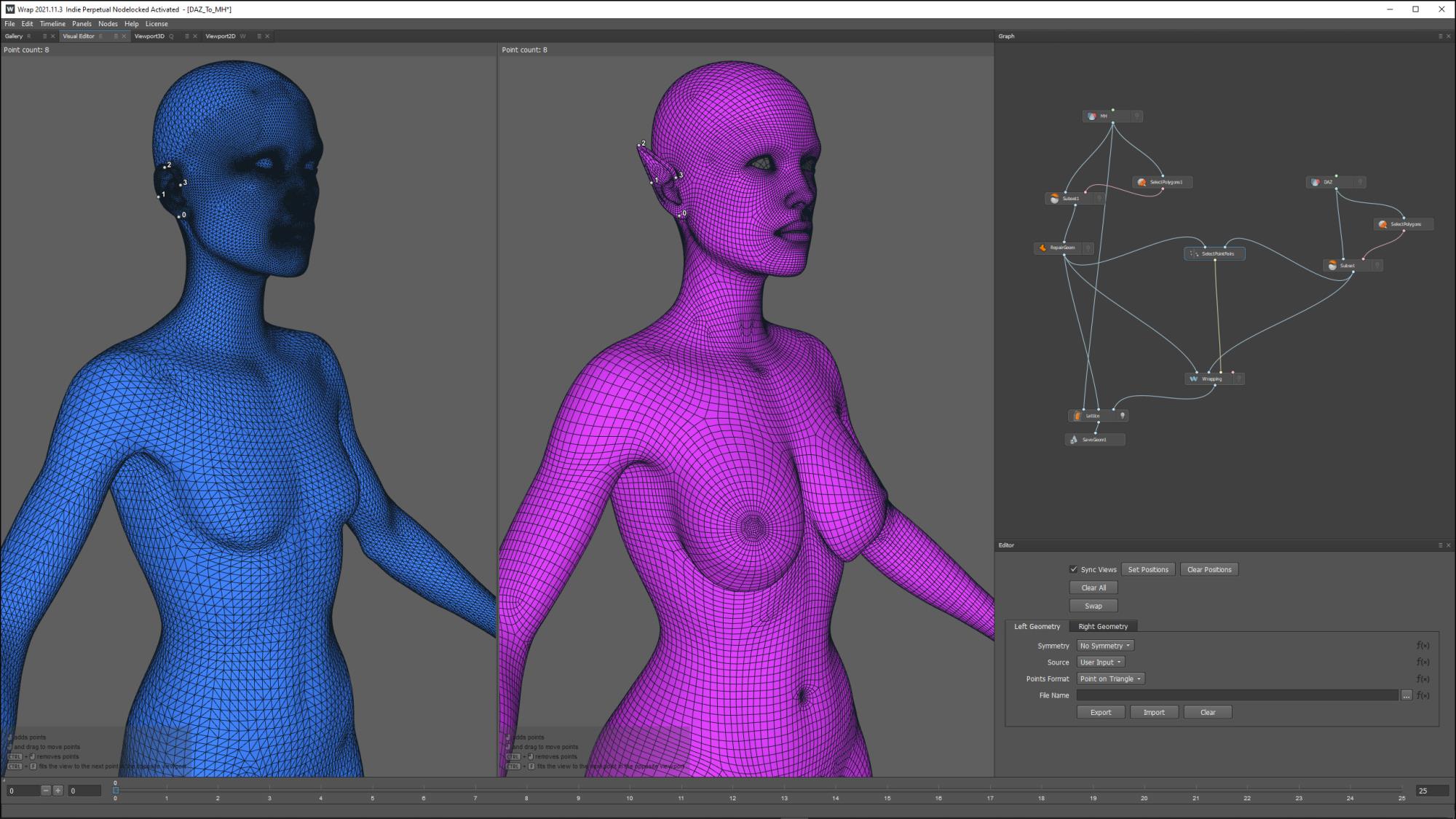Click the SelectPolygons1 node icon
The width and height of the screenshot is (1456, 819).
click(x=1142, y=182)
